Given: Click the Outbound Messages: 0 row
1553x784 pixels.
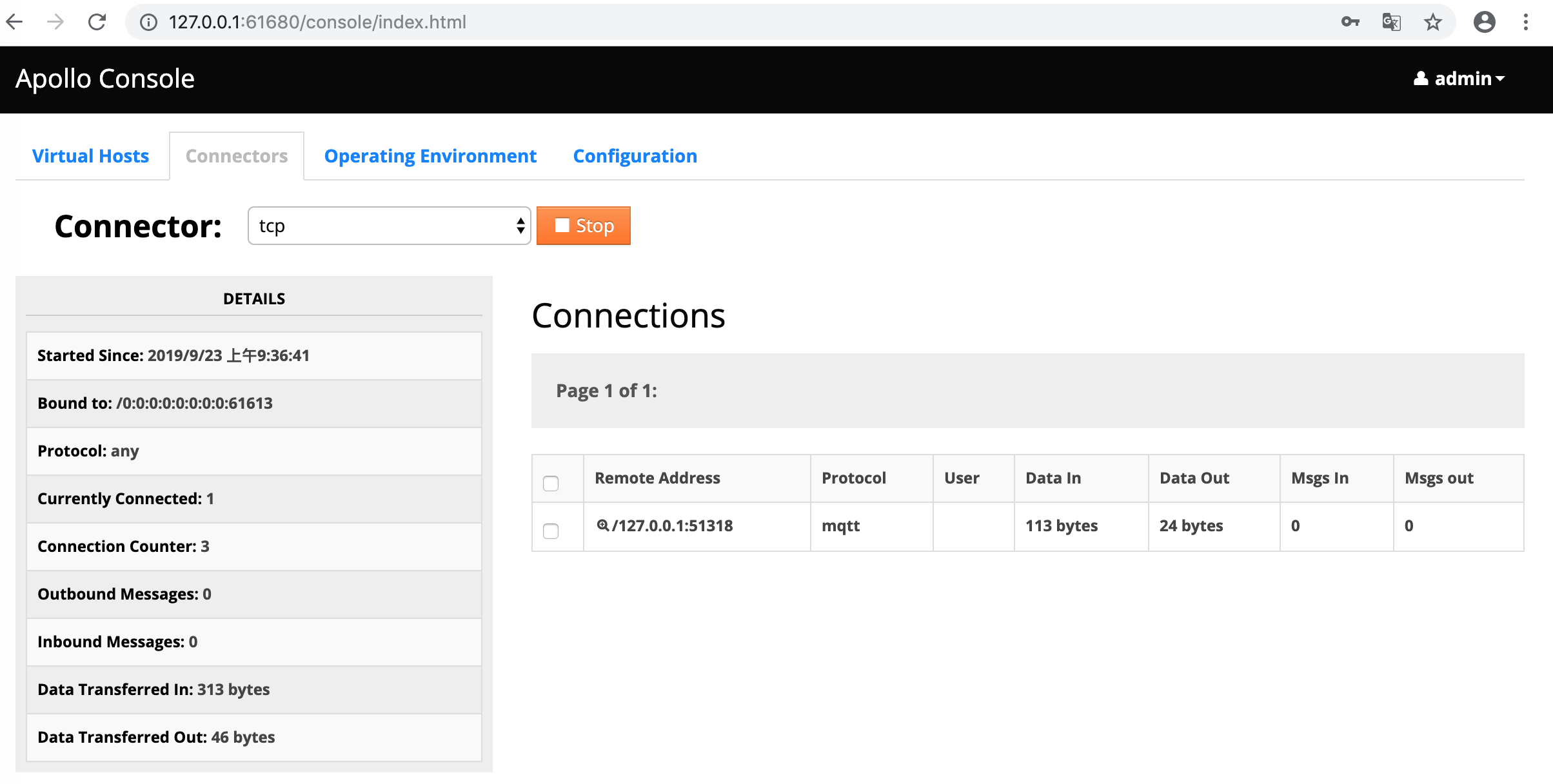Looking at the screenshot, I should (254, 594).
